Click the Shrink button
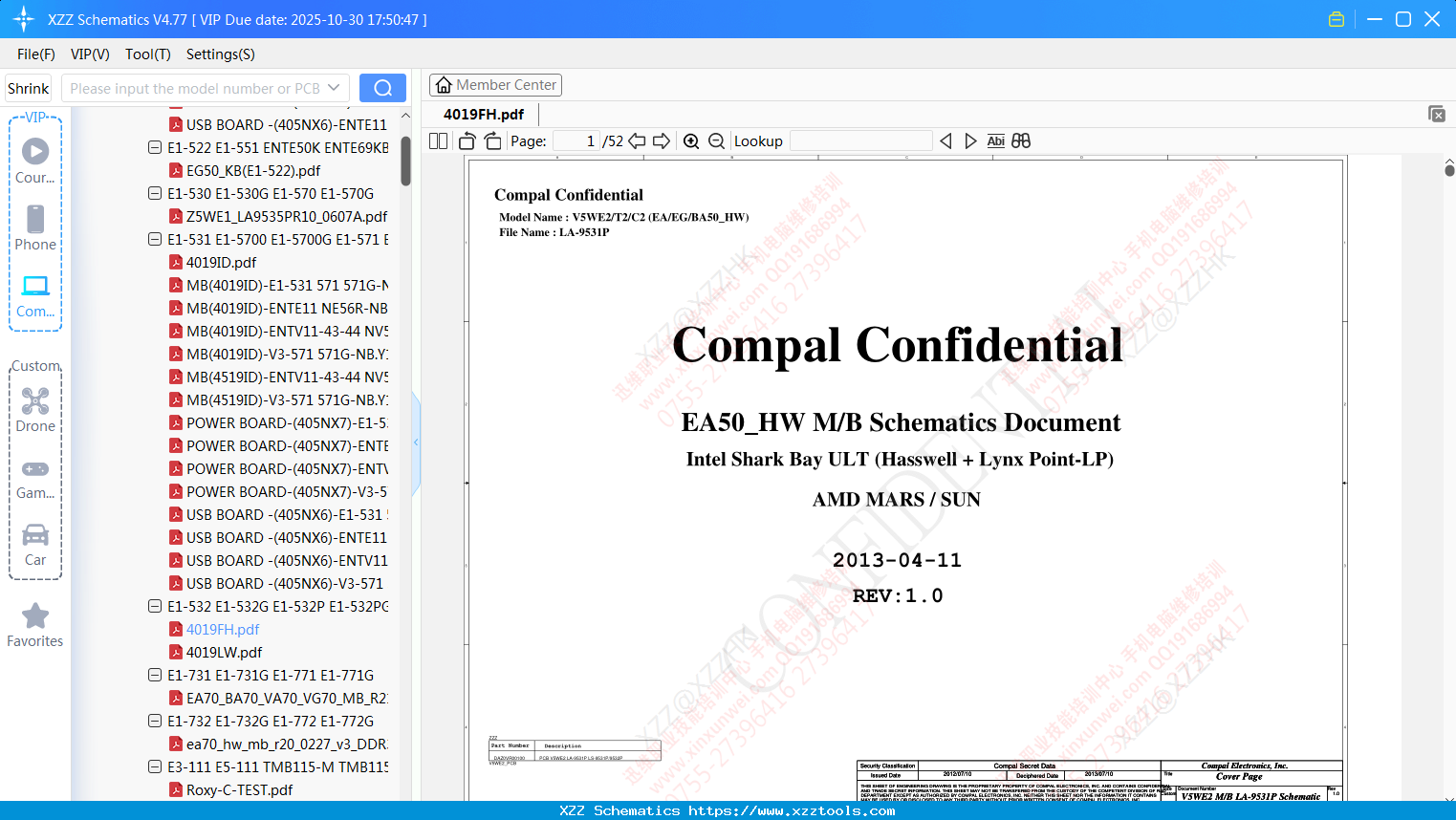The width and height of the screenshot is (1456, 820). [29, 88]
